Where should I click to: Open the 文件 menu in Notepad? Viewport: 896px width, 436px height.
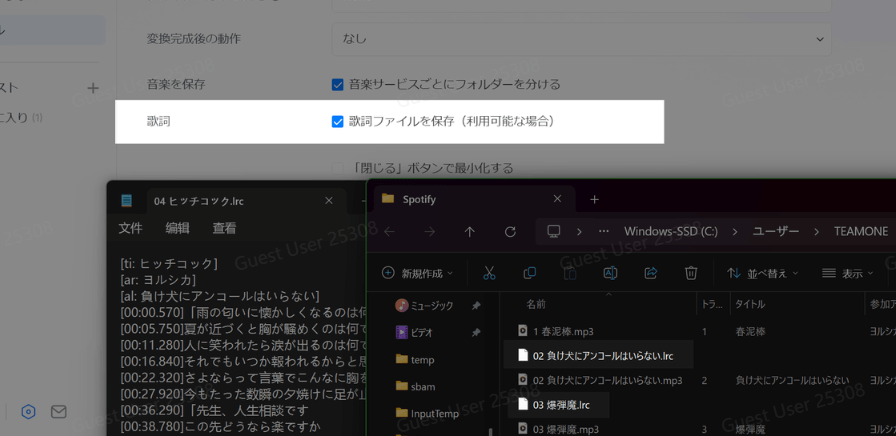(x=130, y=228)
